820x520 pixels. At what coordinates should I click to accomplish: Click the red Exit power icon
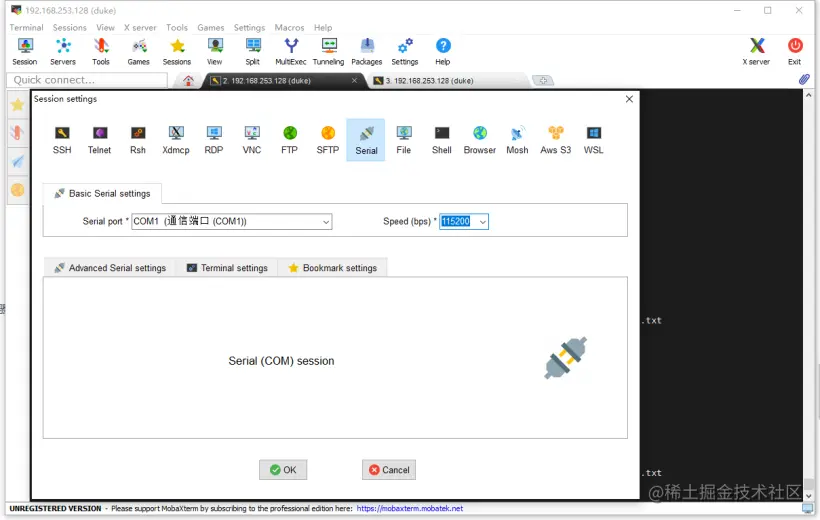click(795, 52)
